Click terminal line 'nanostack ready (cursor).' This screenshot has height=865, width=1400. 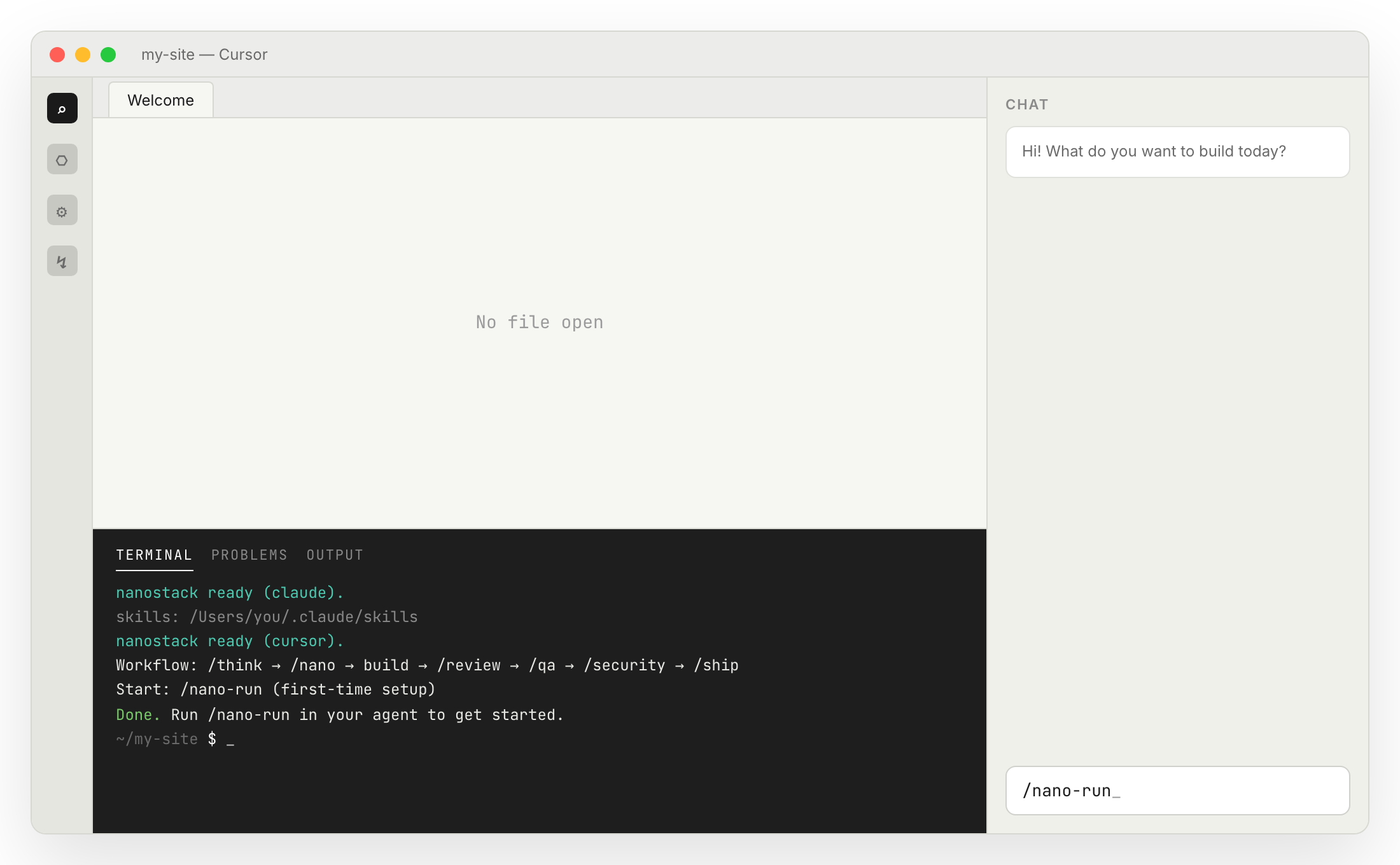pos(230,641)
